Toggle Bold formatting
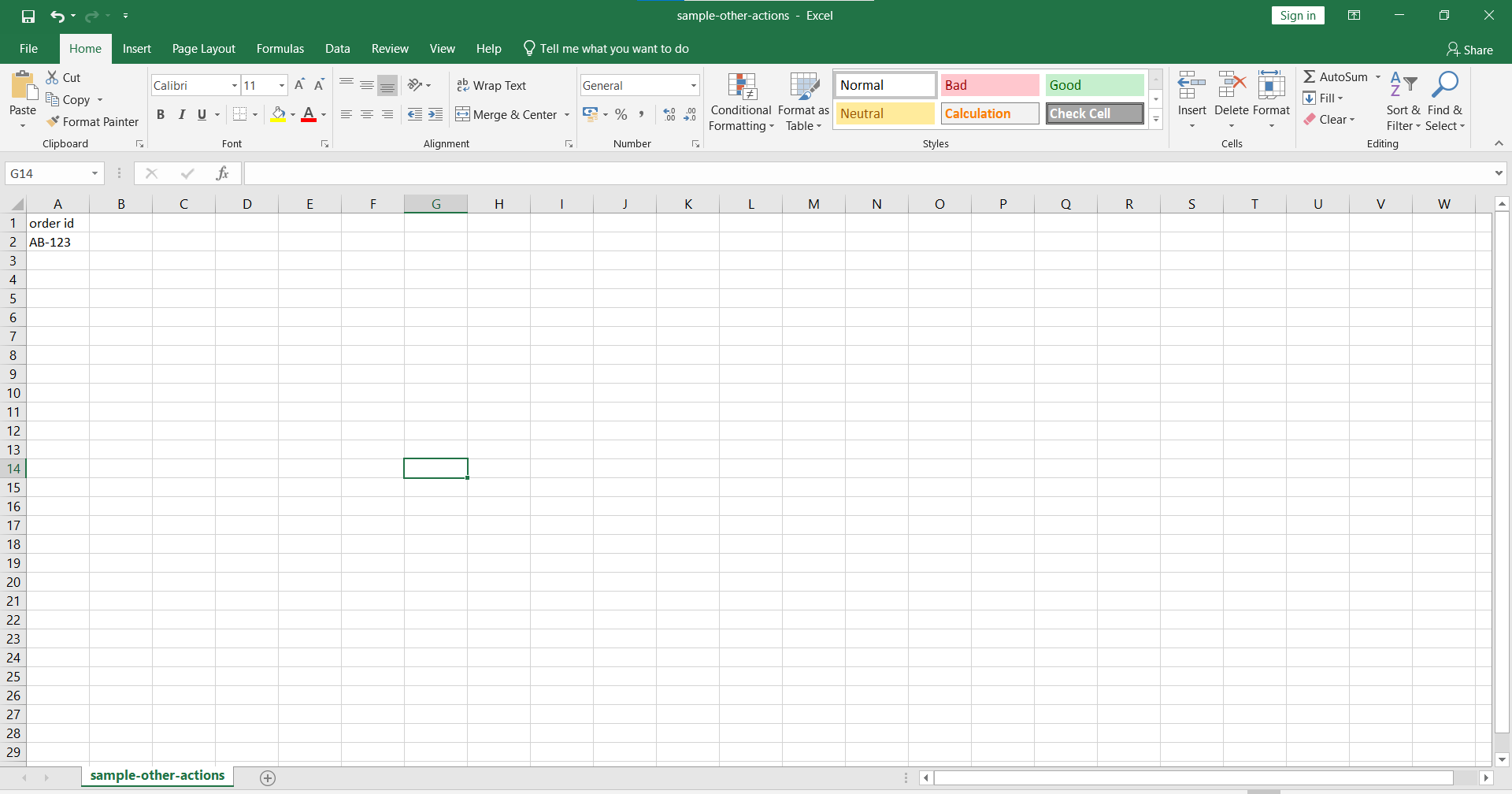Viewport: 1512px width, 794px height. pos(161,114)
